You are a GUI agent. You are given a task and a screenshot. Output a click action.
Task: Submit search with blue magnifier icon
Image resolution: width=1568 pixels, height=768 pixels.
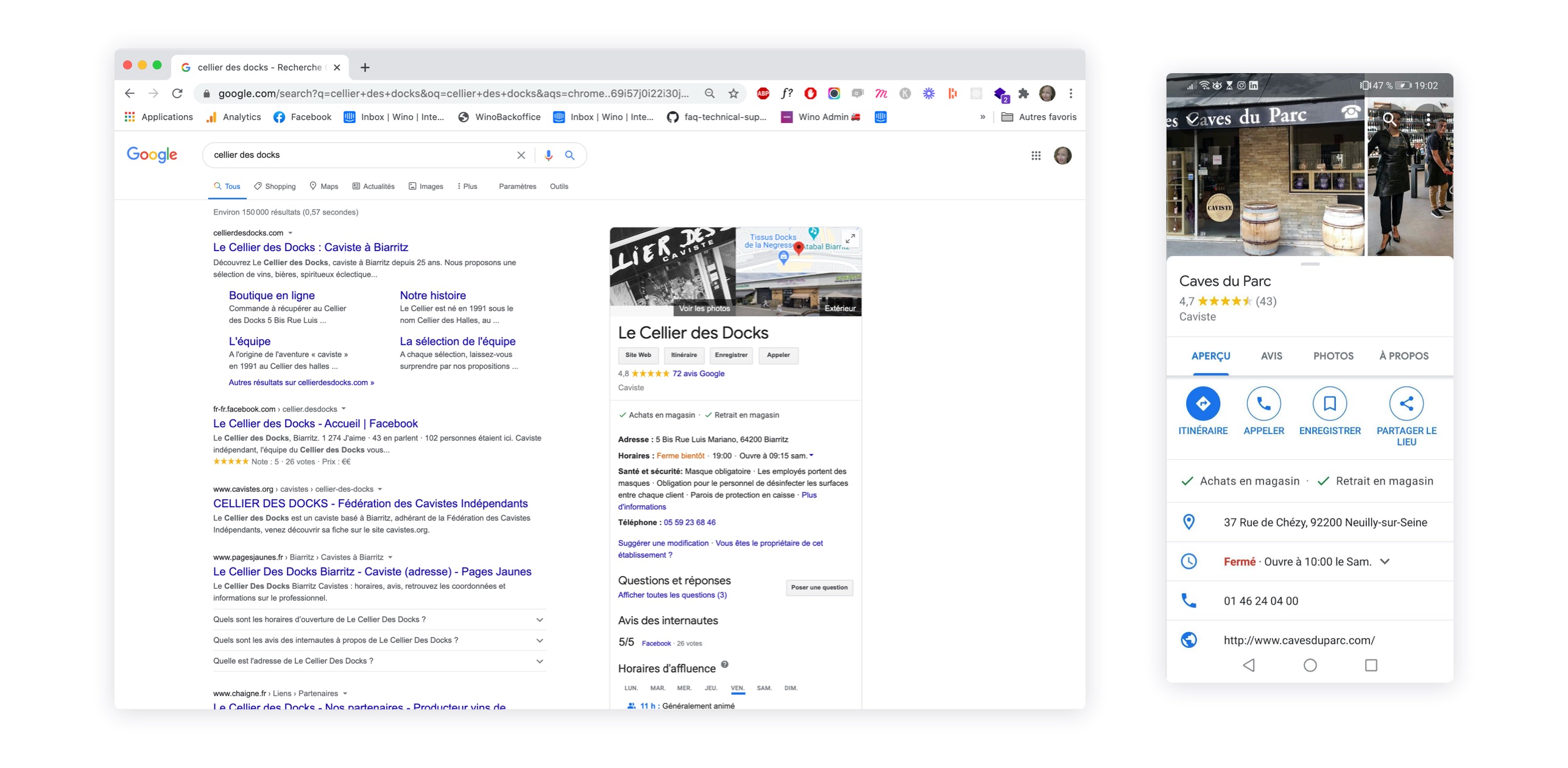pos(570,155)
